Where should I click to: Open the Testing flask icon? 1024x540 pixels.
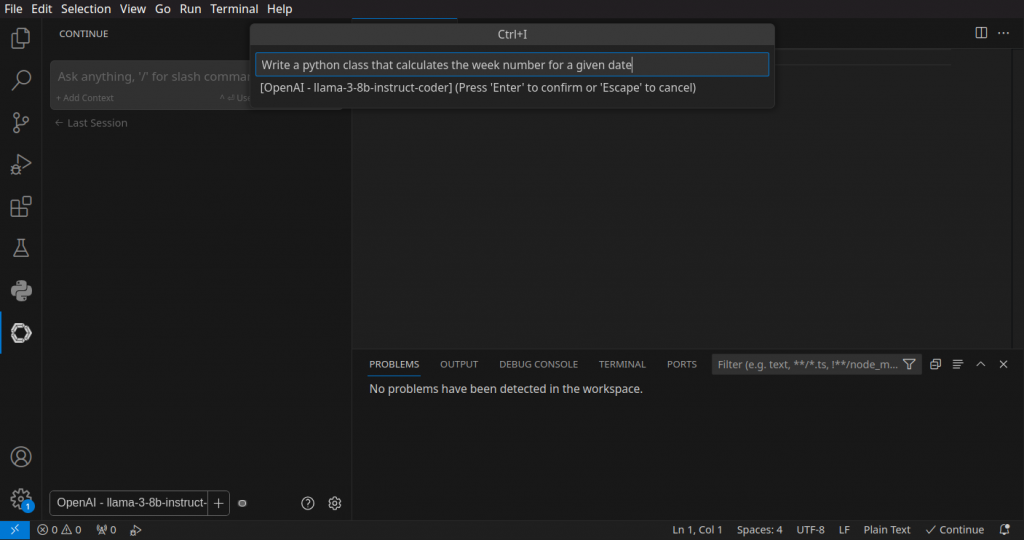tap(20, 248)
